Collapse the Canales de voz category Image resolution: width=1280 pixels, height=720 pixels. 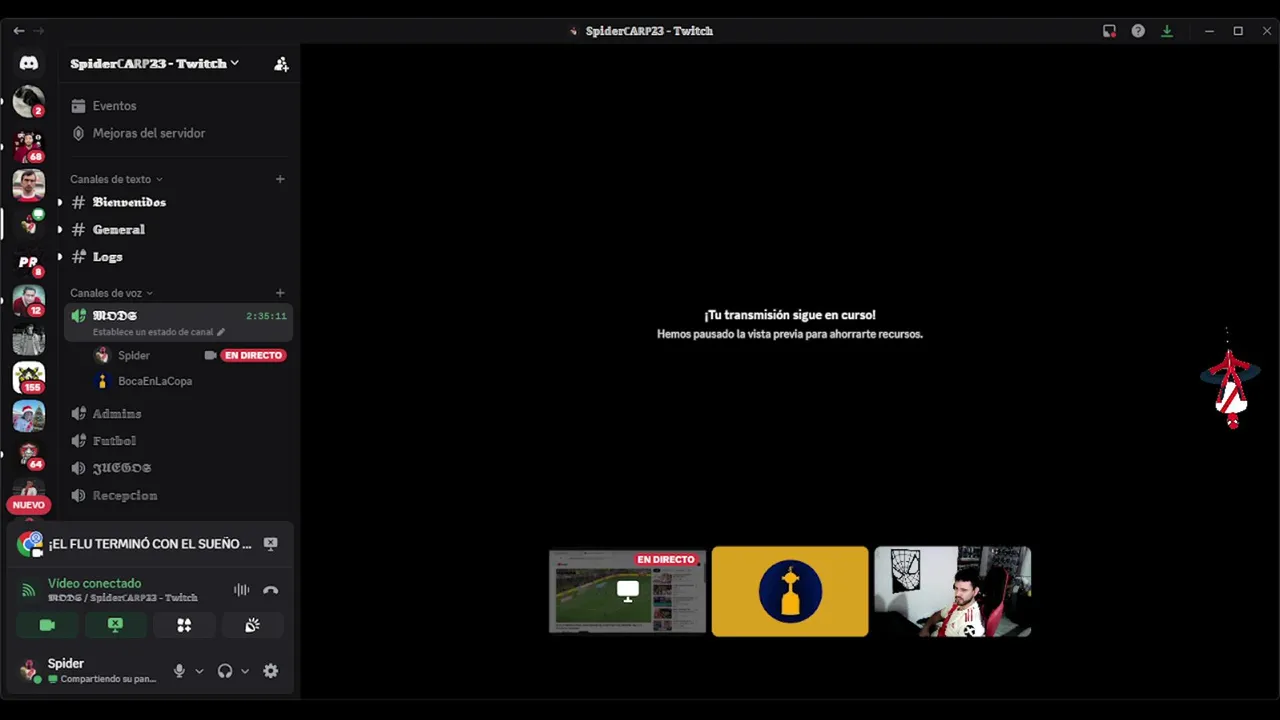111,293
